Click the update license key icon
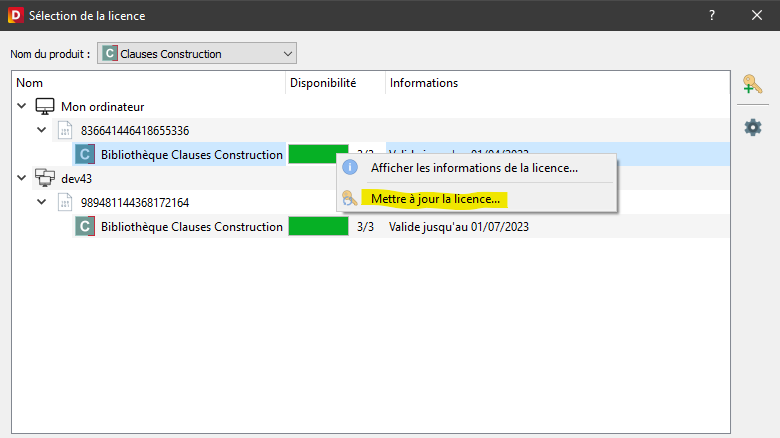This screenshot has width=780, height=438. click(350, 199)
